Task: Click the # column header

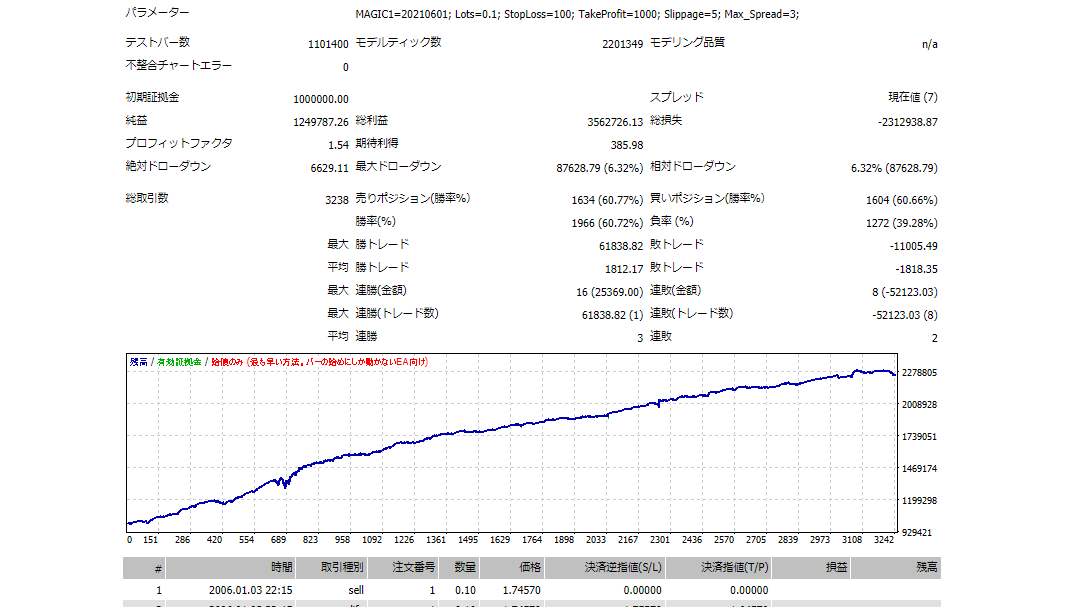Action: (x=144, y=568)
